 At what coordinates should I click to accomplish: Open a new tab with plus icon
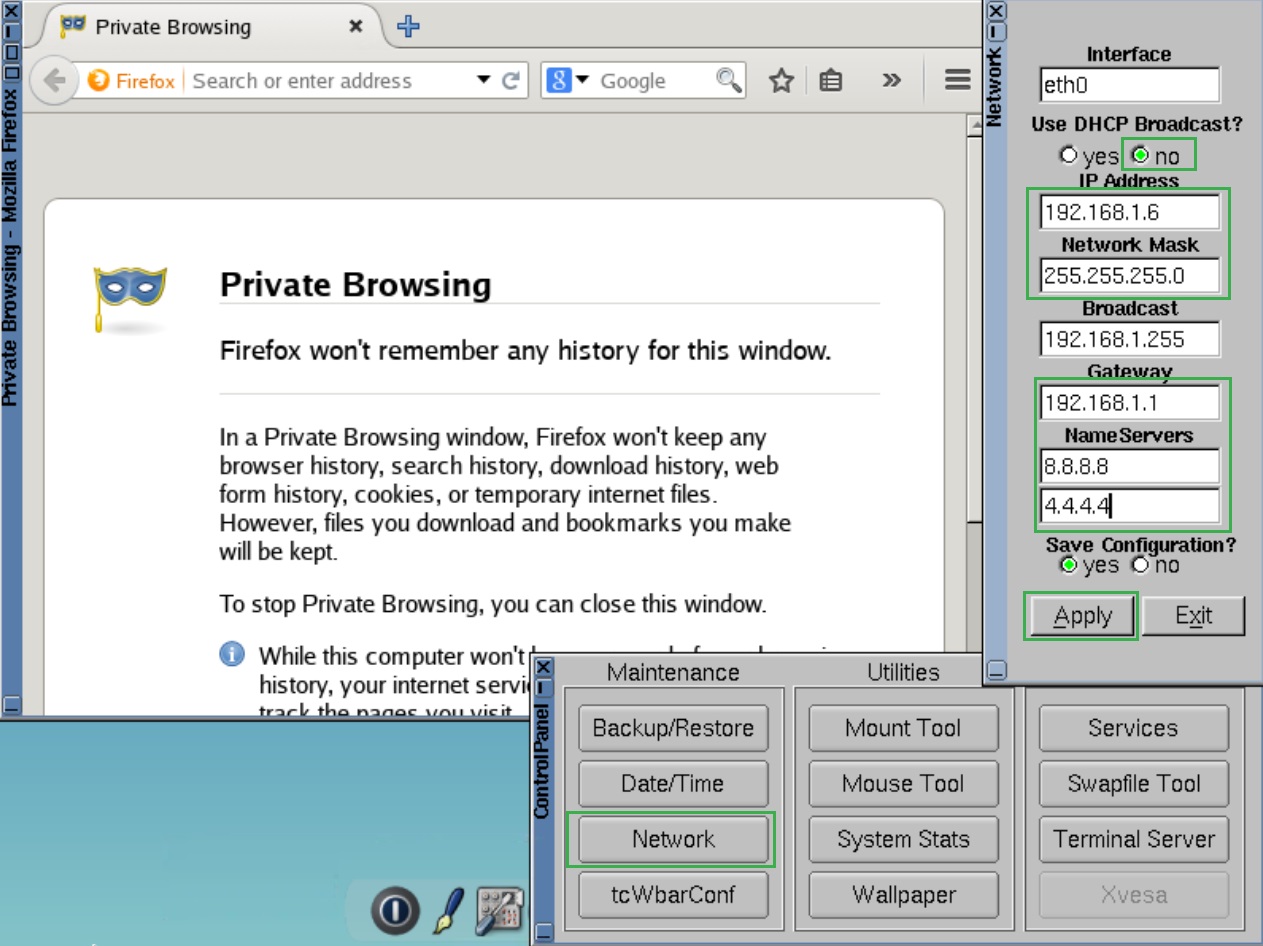408,26
